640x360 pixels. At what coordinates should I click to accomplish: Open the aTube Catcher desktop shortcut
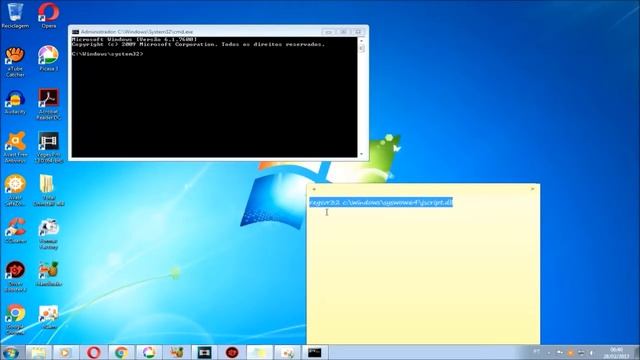point(16,62)
